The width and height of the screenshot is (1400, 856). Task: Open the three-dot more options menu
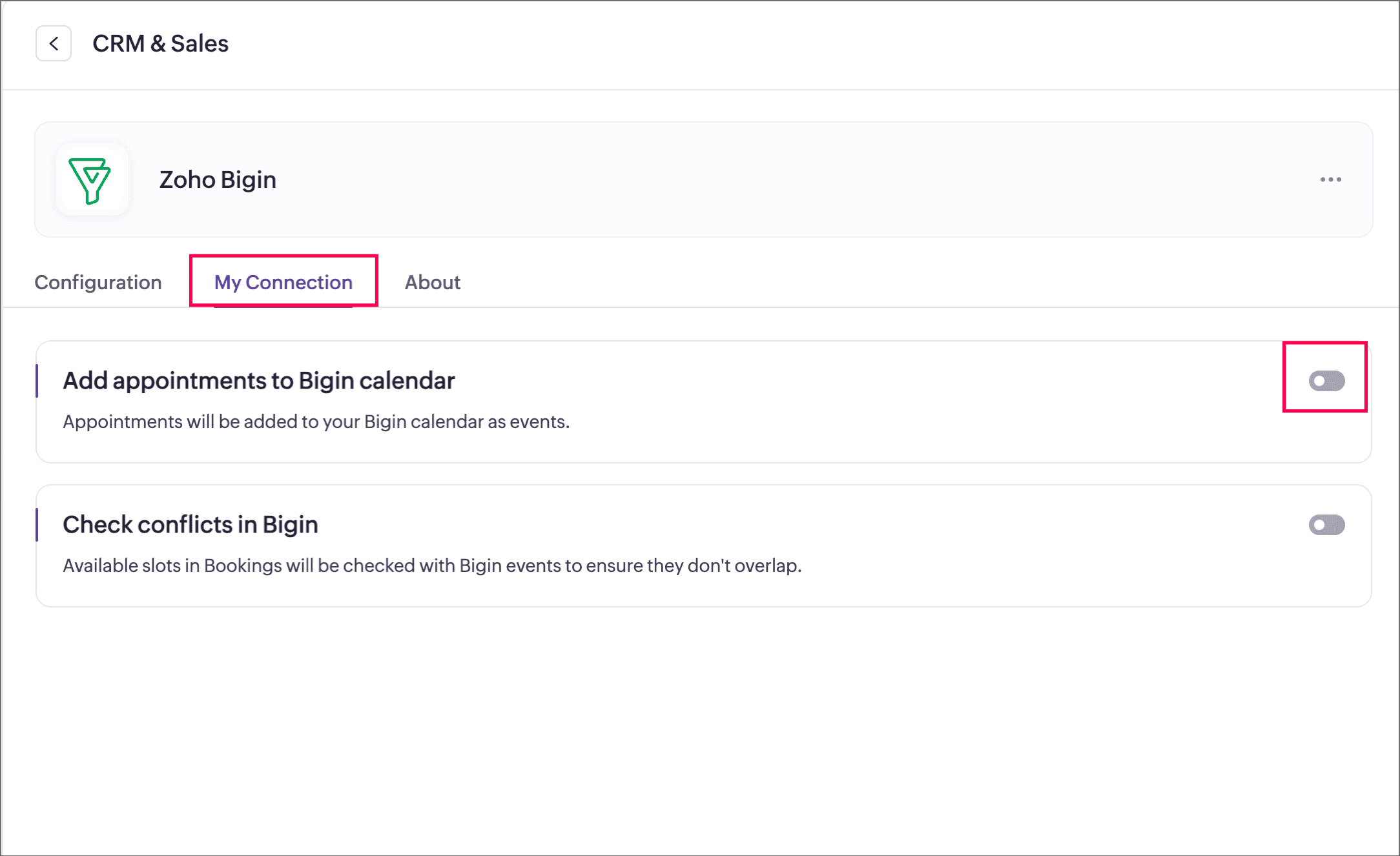(1330, 180)
